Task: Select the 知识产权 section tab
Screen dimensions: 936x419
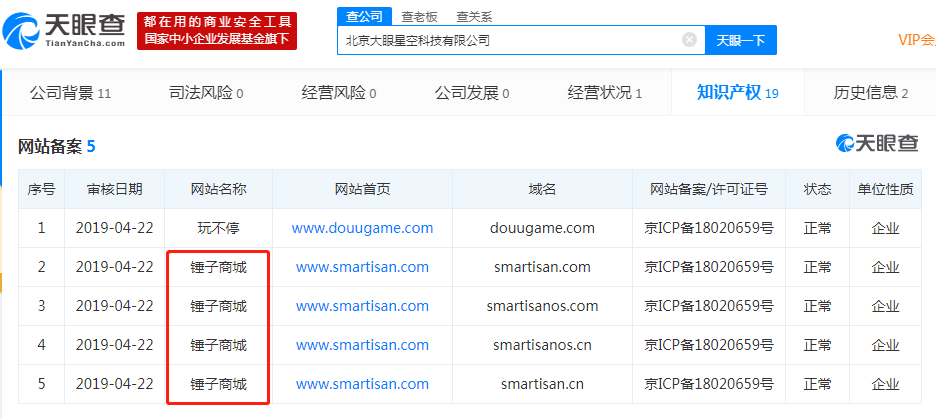Action: (738, 93)
